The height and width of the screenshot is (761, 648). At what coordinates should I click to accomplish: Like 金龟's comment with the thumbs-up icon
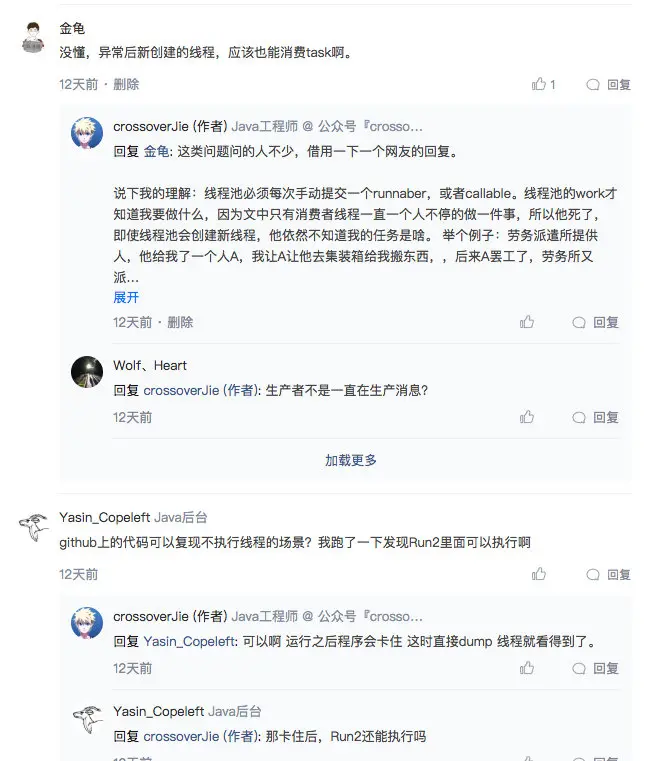pos(539,84)
